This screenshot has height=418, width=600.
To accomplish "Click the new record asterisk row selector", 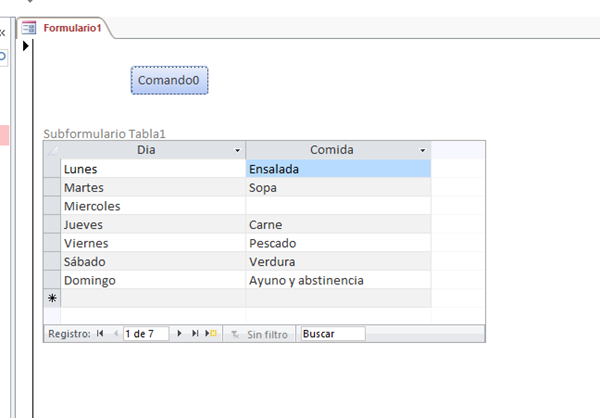I will (x=53, y=298).
